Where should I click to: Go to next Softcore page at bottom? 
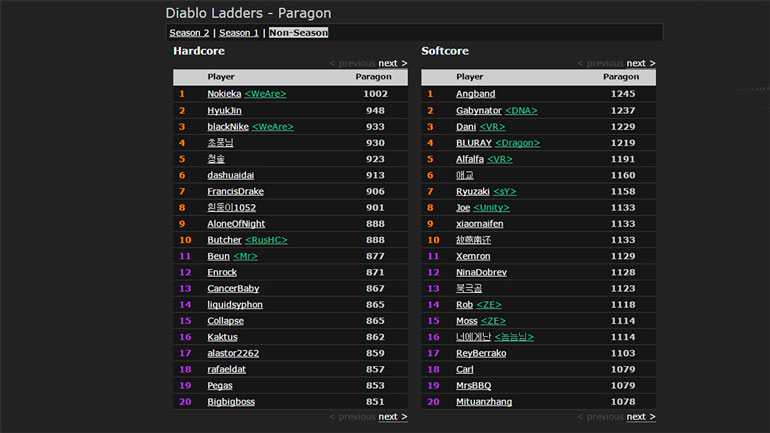tap(641, 417)
